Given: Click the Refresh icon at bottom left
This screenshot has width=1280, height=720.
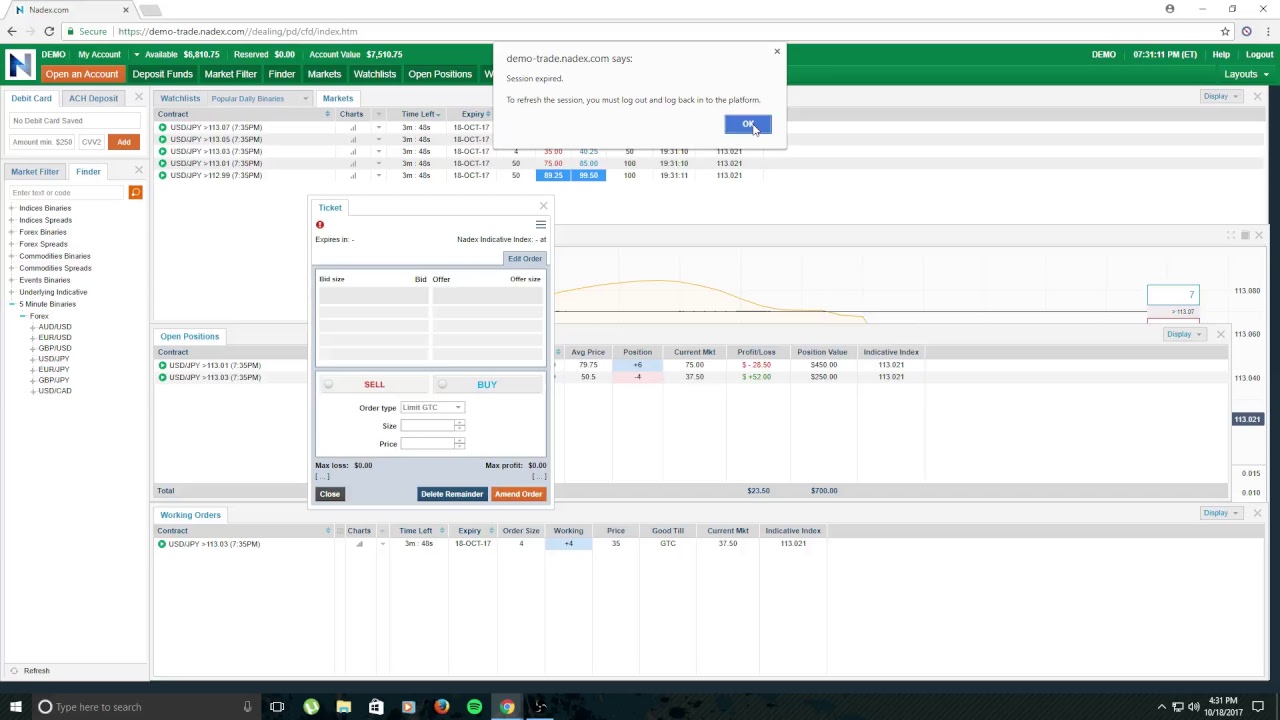Looking at the screenshot, I should click(14, 671).
